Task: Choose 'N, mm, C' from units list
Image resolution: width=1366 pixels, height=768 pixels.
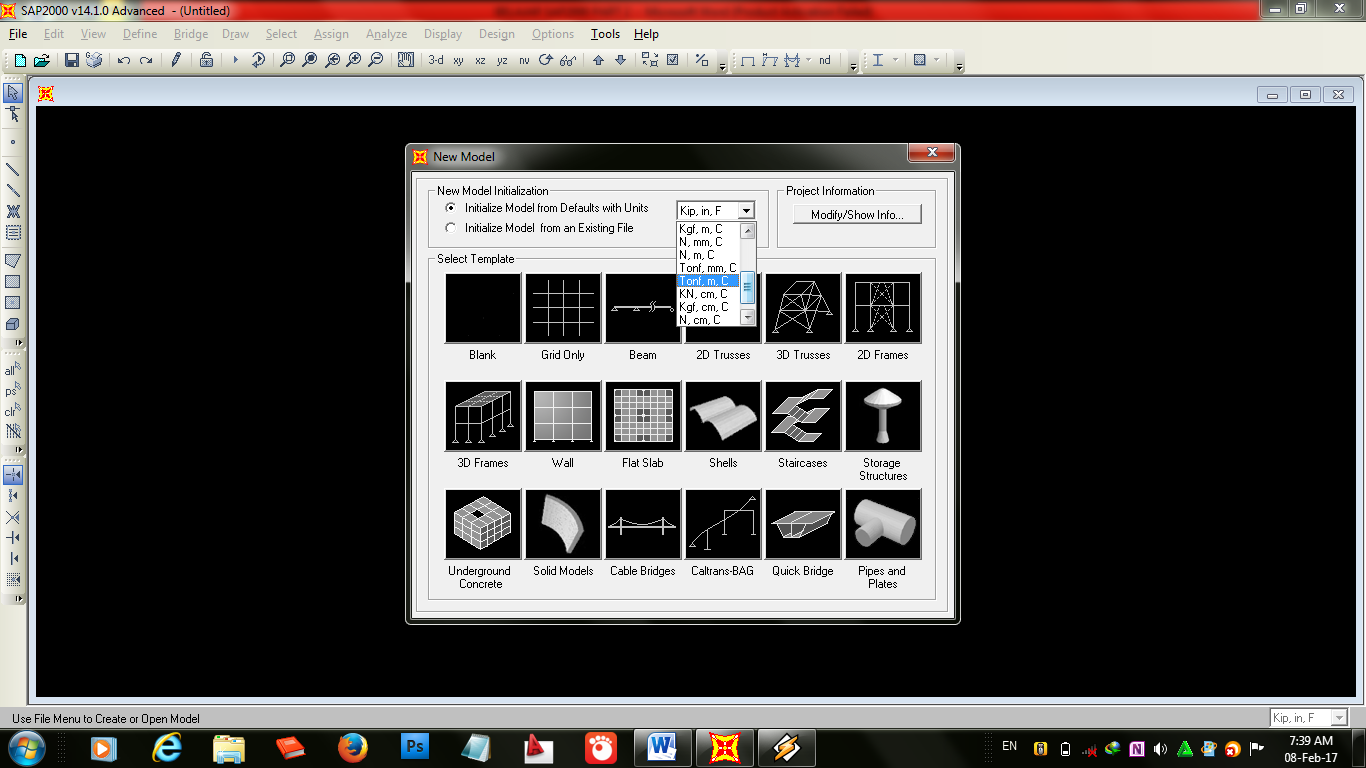Action: [708, 242]
